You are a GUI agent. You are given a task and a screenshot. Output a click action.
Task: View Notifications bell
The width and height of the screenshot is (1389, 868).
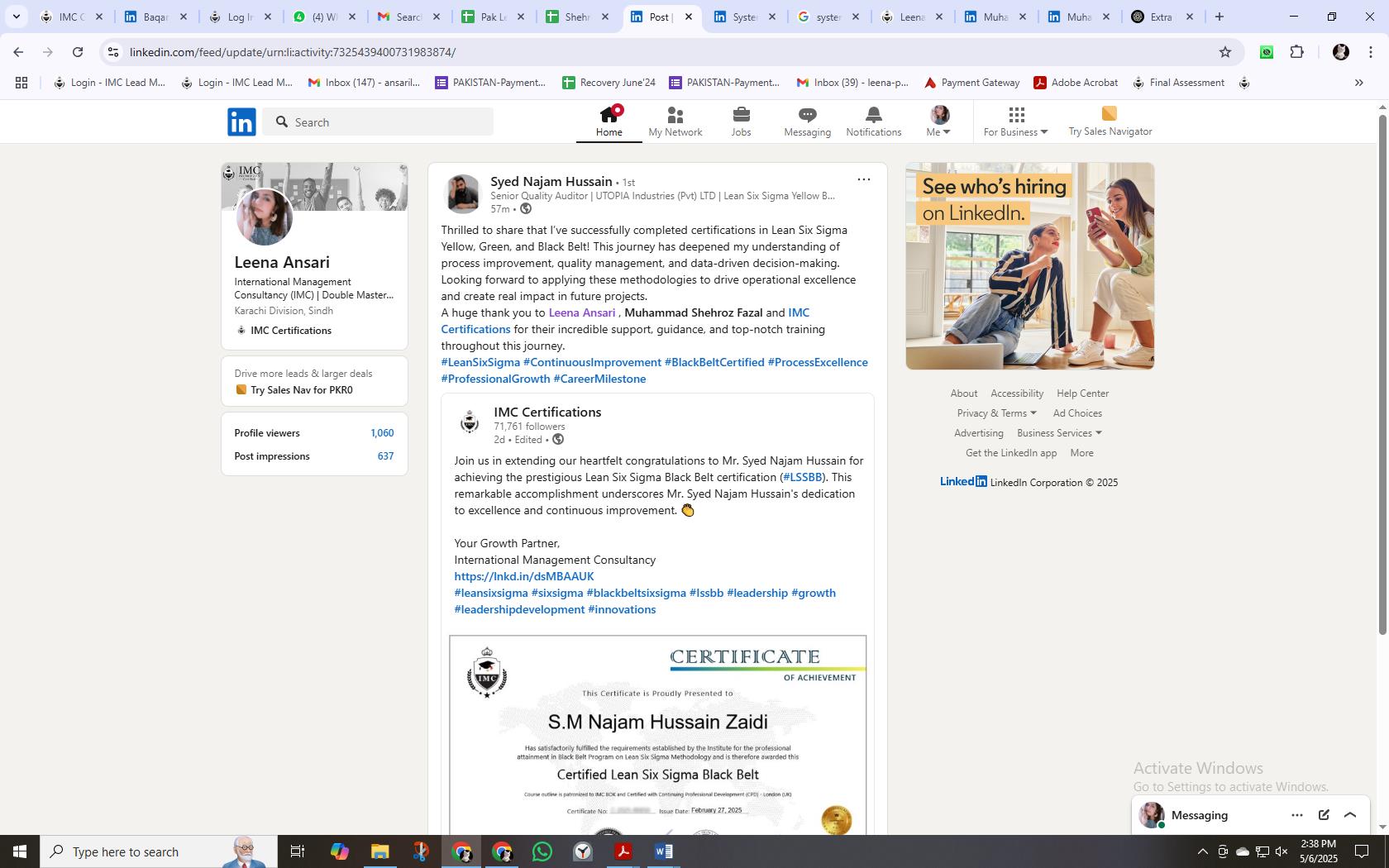(874, 122)
